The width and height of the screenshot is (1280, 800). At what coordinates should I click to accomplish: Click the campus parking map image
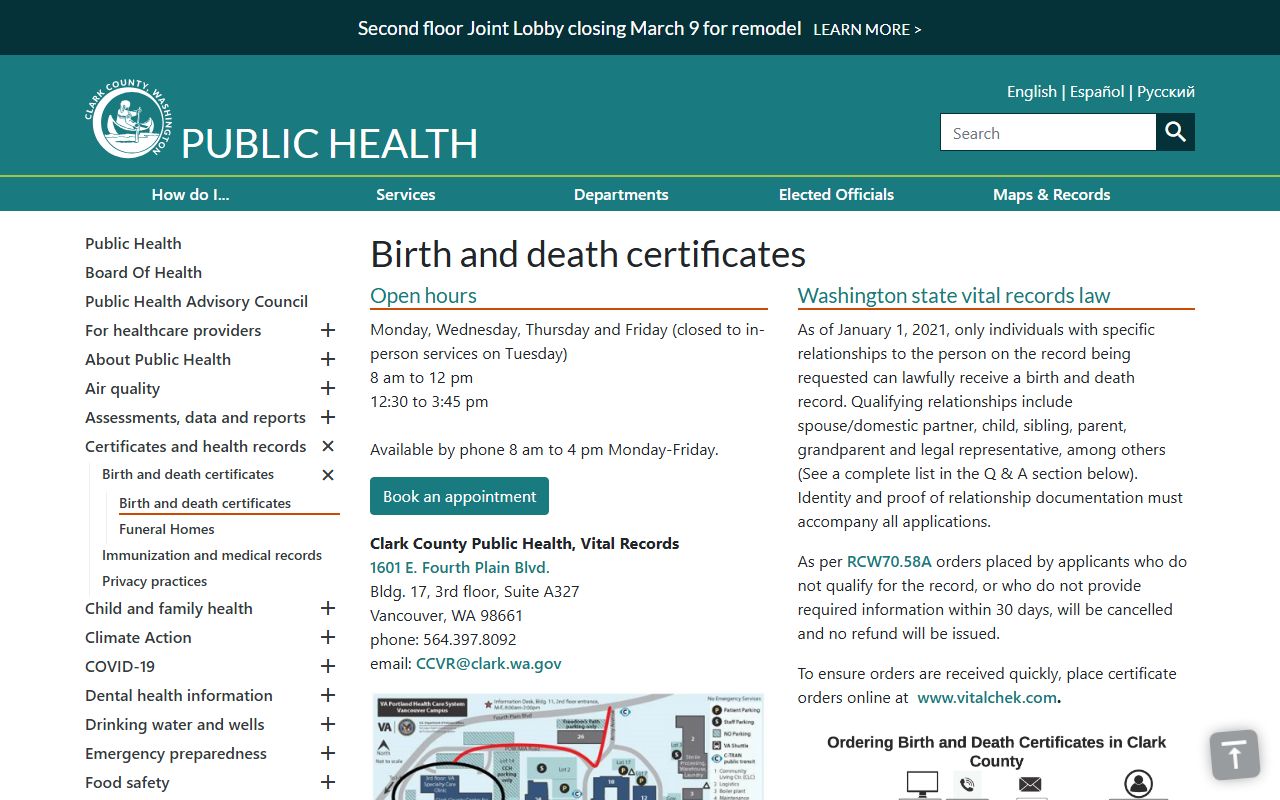coord(567,746)
